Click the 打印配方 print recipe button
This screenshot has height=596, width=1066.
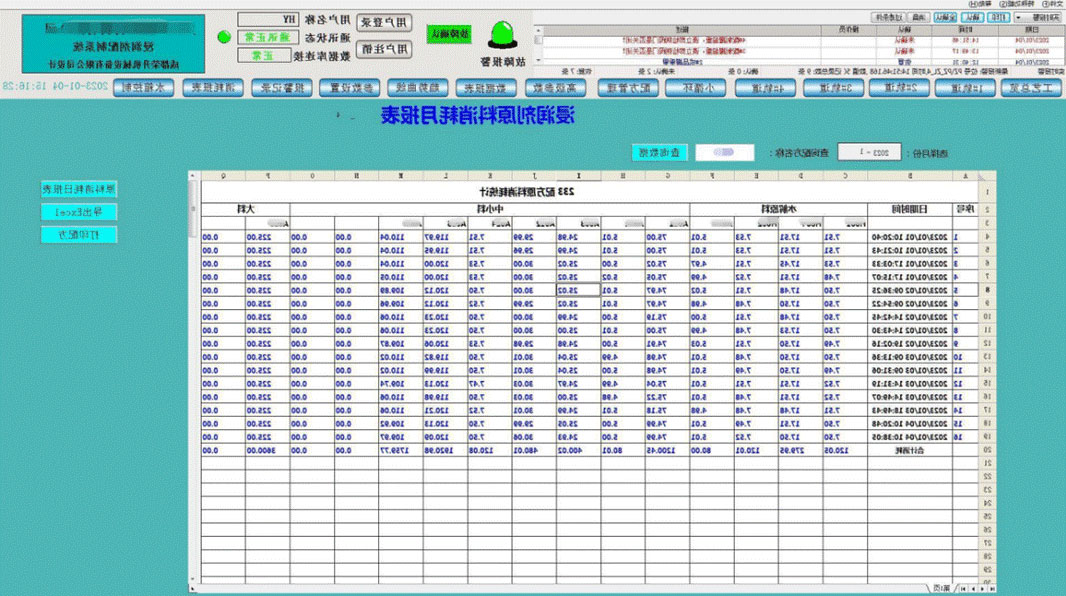tap(78, 234)
